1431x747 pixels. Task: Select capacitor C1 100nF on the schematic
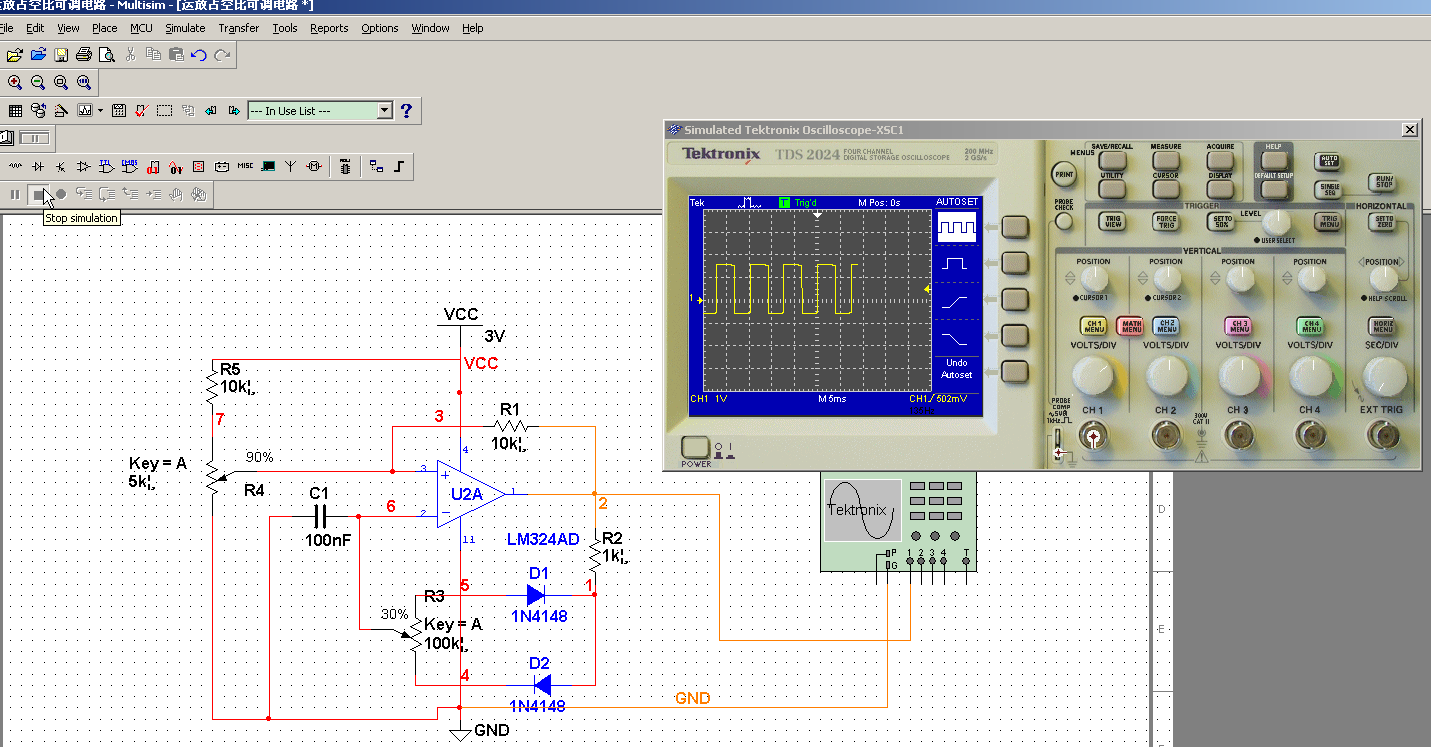coord(320,516)
